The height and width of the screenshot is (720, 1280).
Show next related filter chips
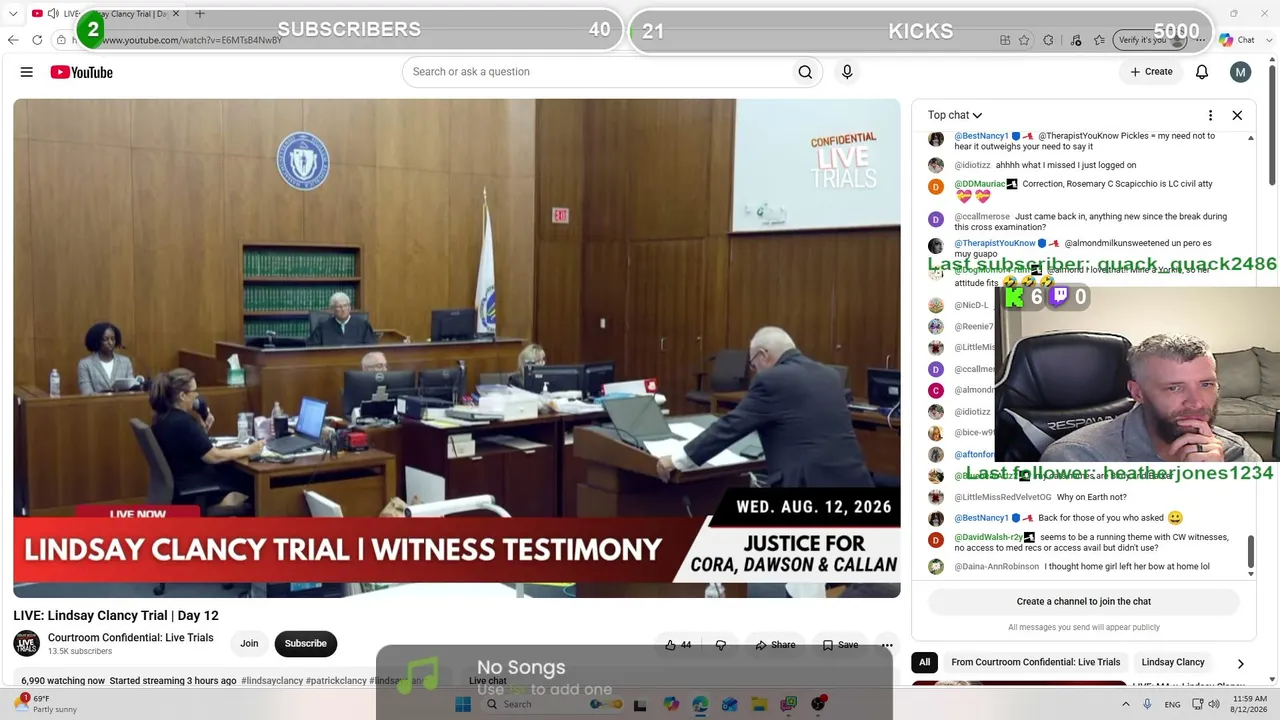[x=1240, y=663]
